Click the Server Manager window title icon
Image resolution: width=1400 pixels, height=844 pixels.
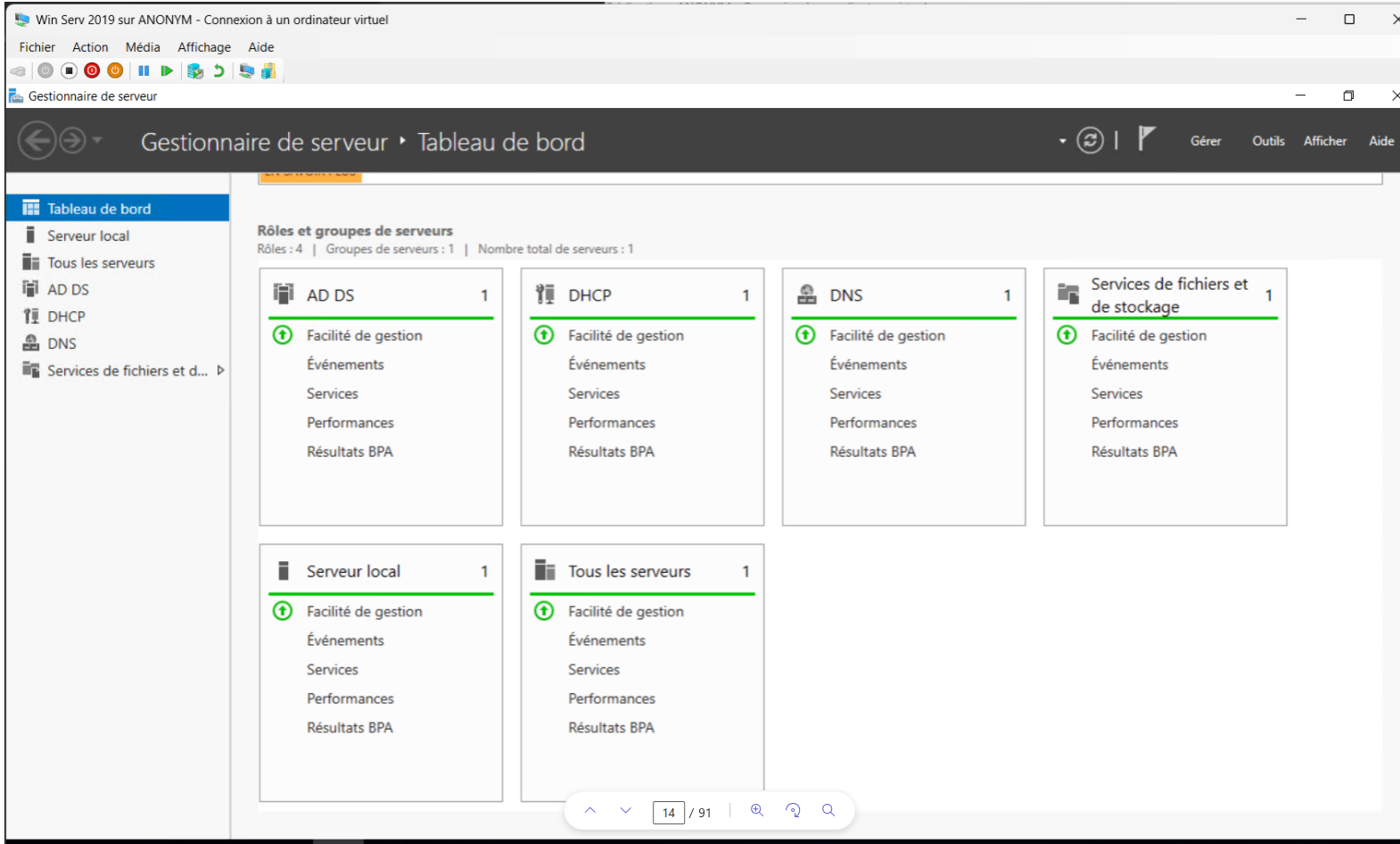[x=15, y=95]
